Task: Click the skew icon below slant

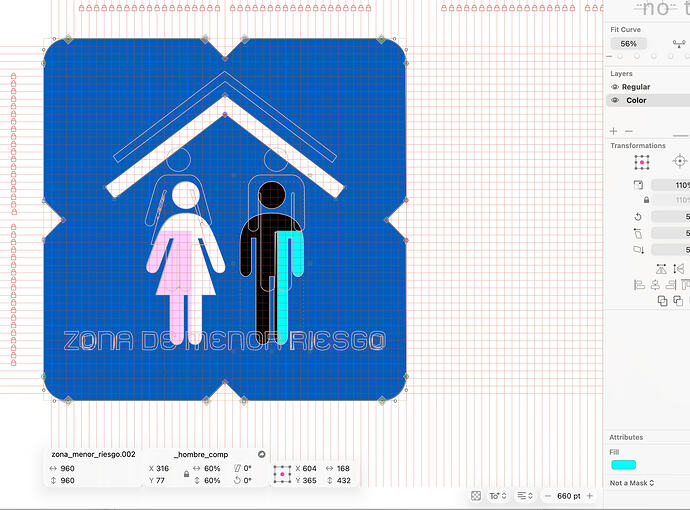Action: point(639,250)
